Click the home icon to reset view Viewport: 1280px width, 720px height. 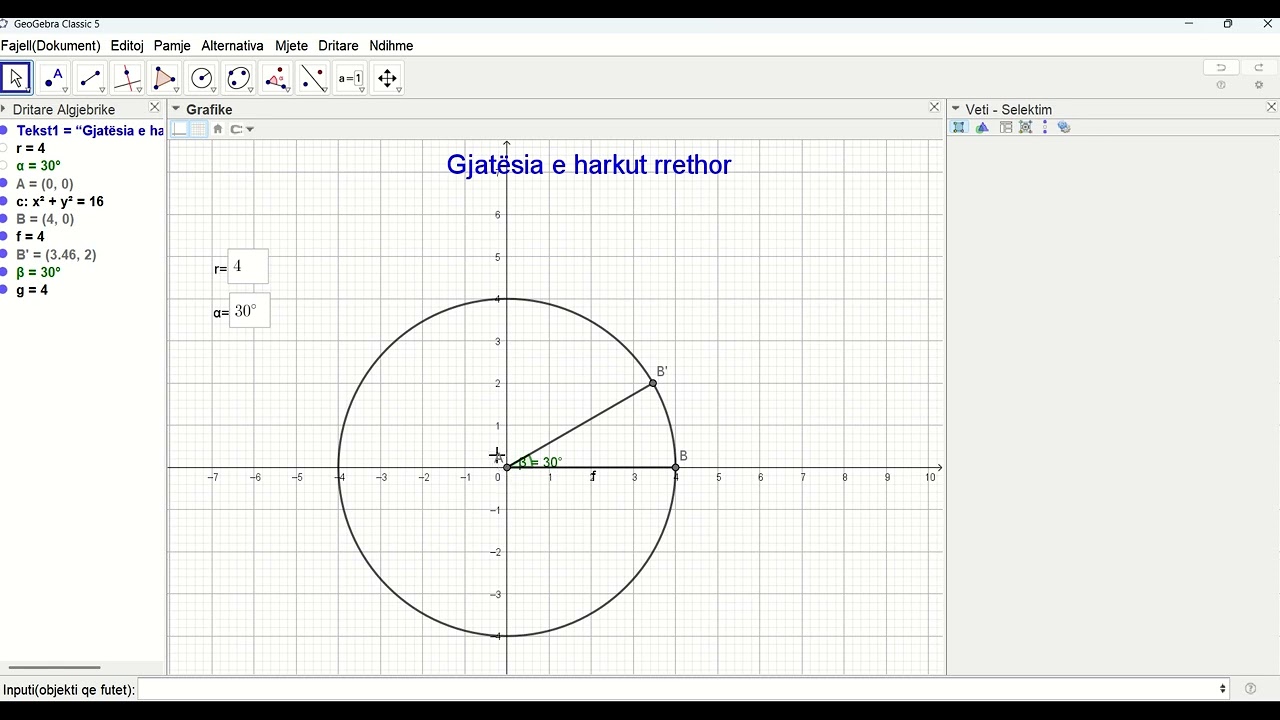coord(218,129)
